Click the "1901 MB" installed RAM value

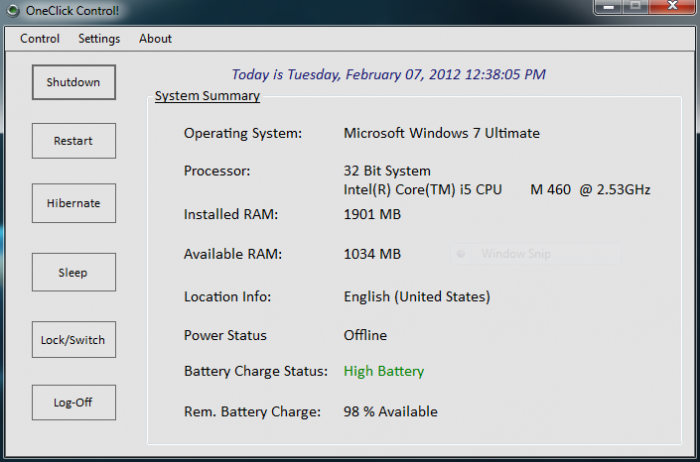tap(372, 214)
